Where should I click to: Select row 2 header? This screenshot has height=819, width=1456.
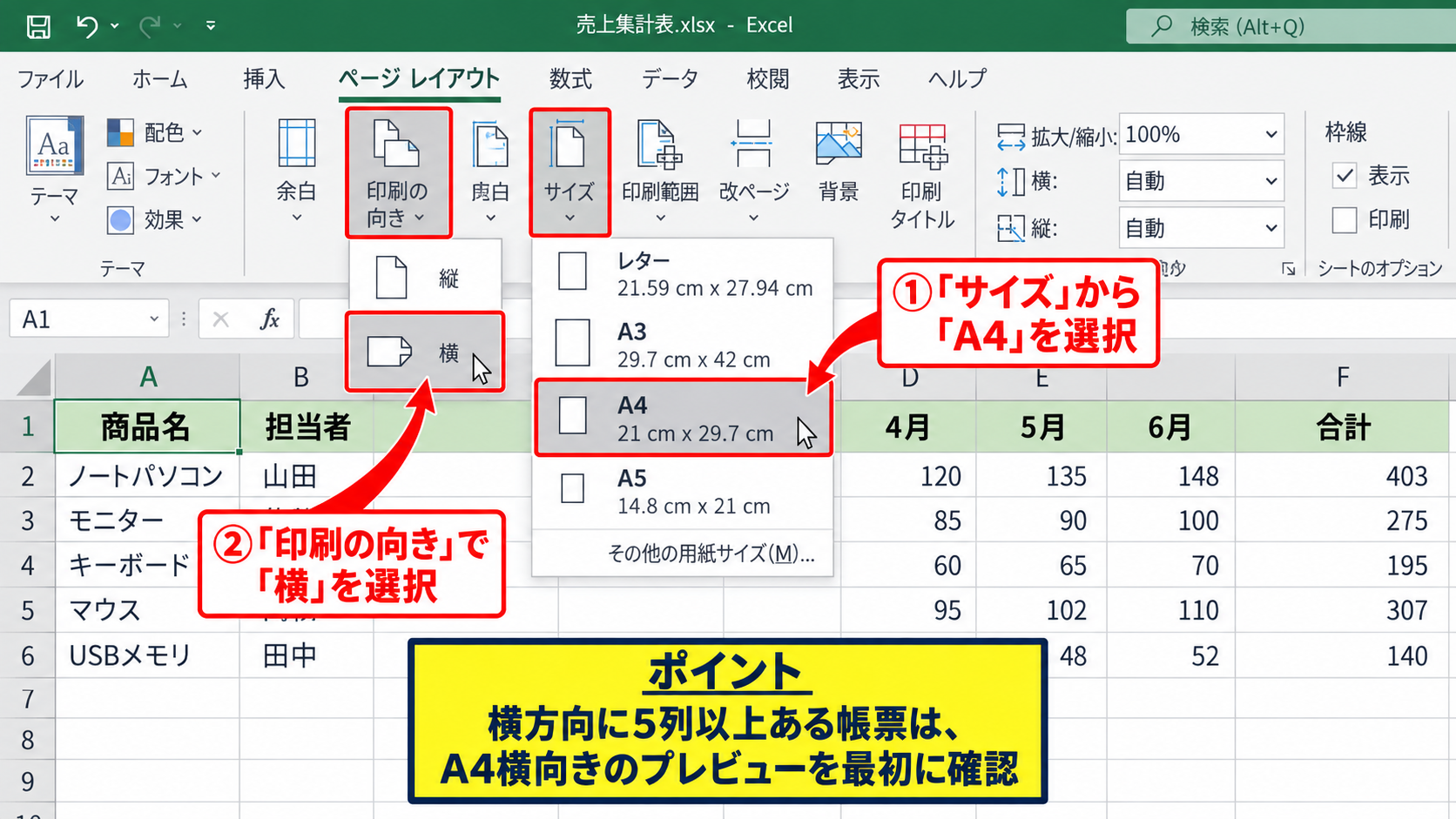28,476
